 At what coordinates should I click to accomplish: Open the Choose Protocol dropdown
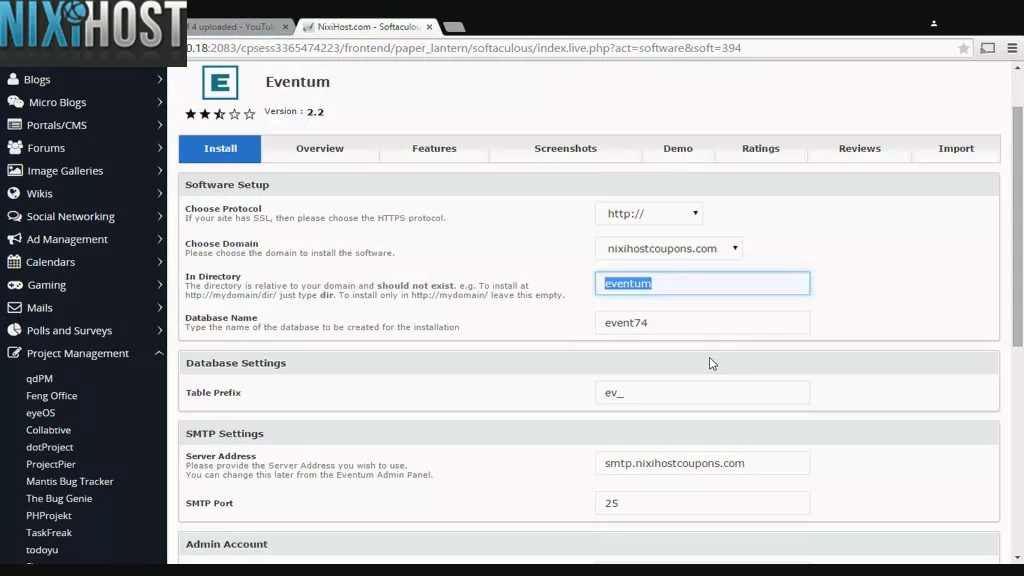648,214
